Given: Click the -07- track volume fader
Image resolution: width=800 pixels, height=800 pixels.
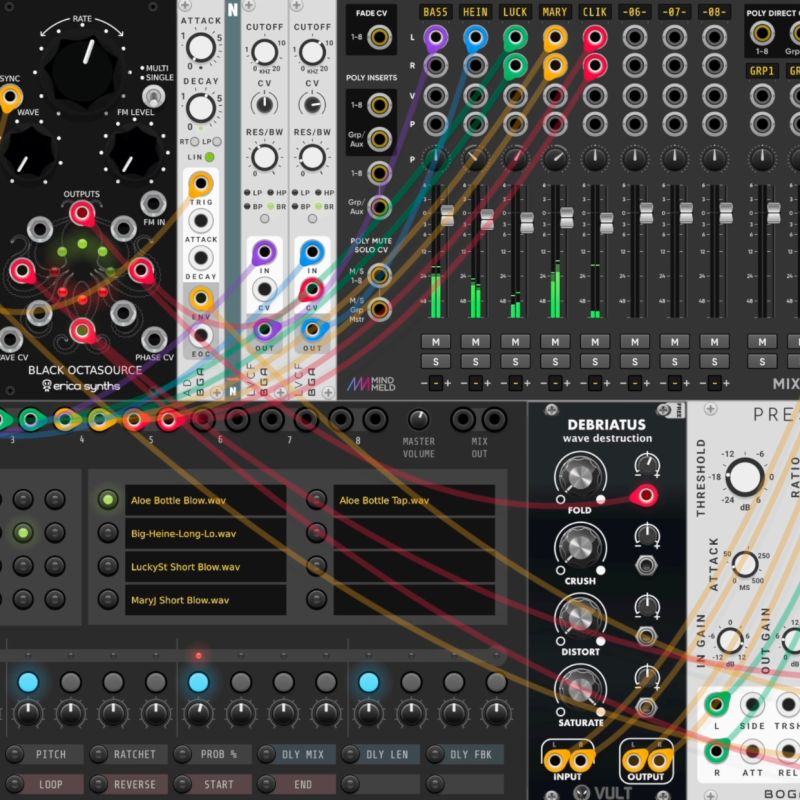Looking at the screenshot, I should [686, 213].
